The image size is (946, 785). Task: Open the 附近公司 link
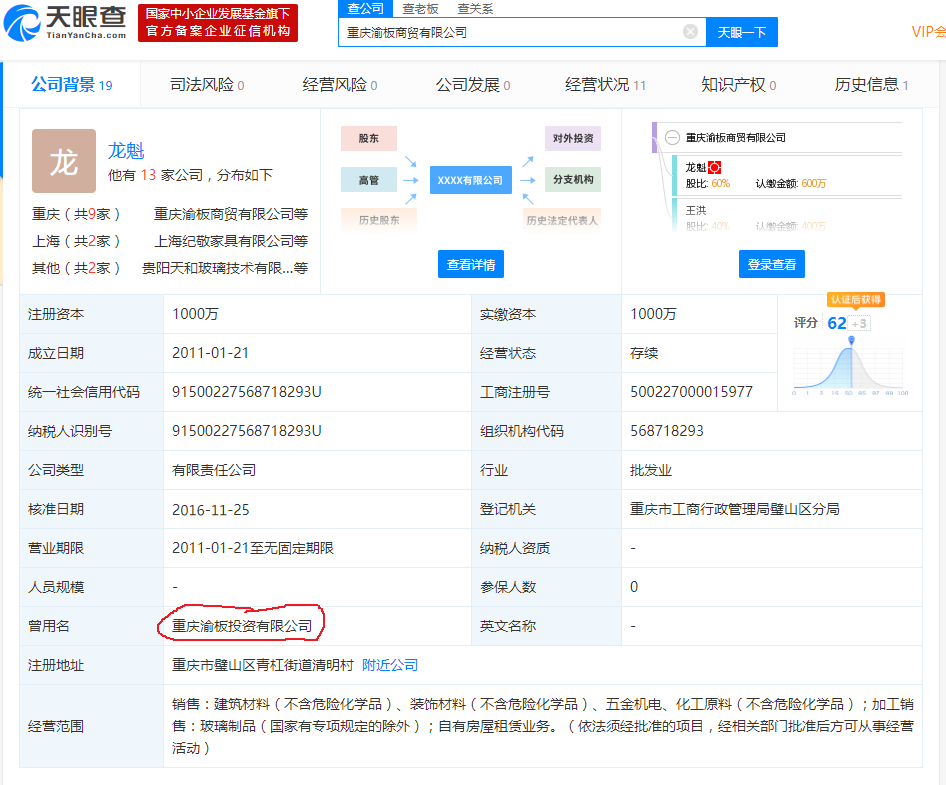coord(390,665)
